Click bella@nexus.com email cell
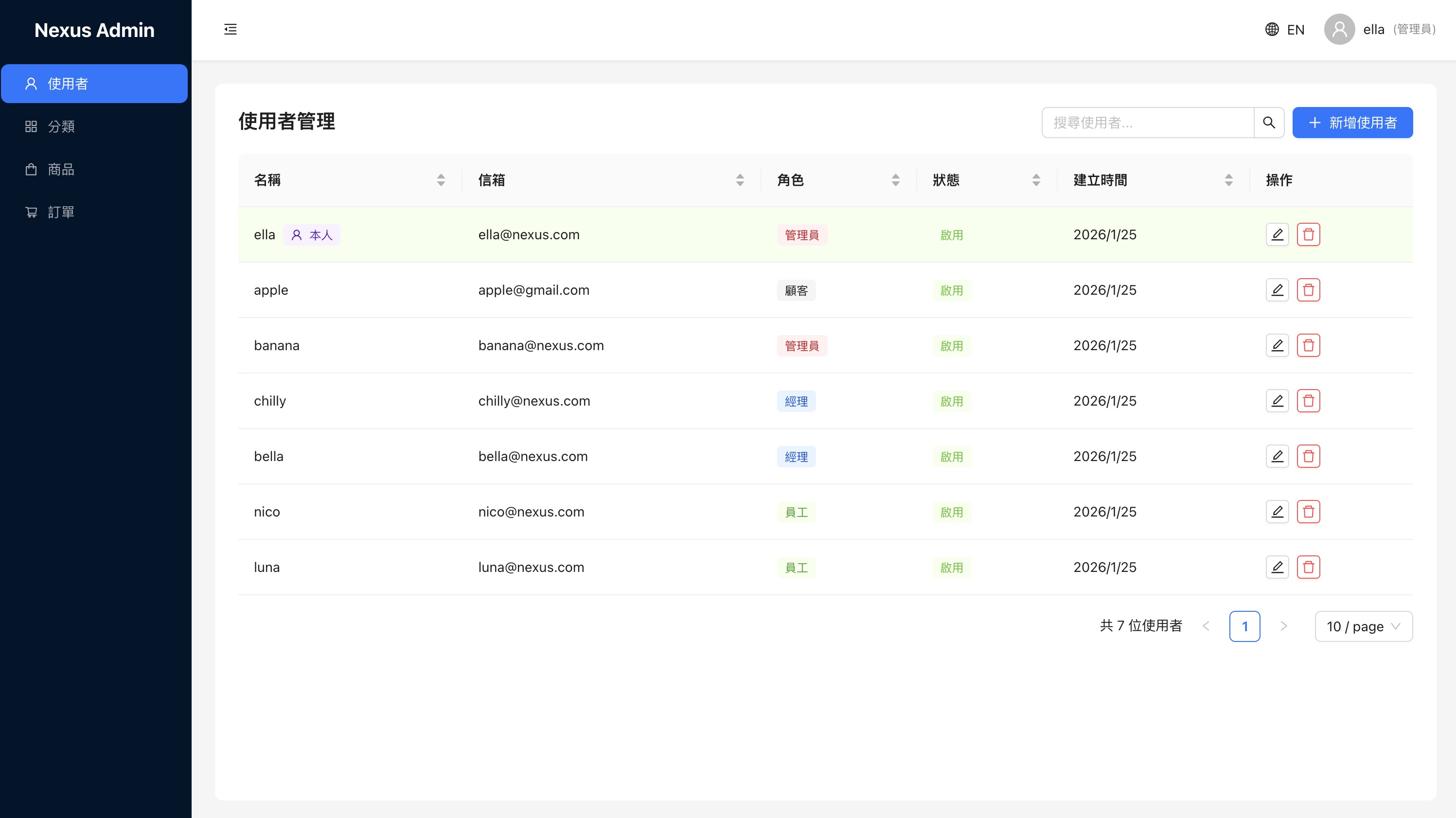Image resolution: width=1456 pixels, height=818 pixels. [533, 456]
